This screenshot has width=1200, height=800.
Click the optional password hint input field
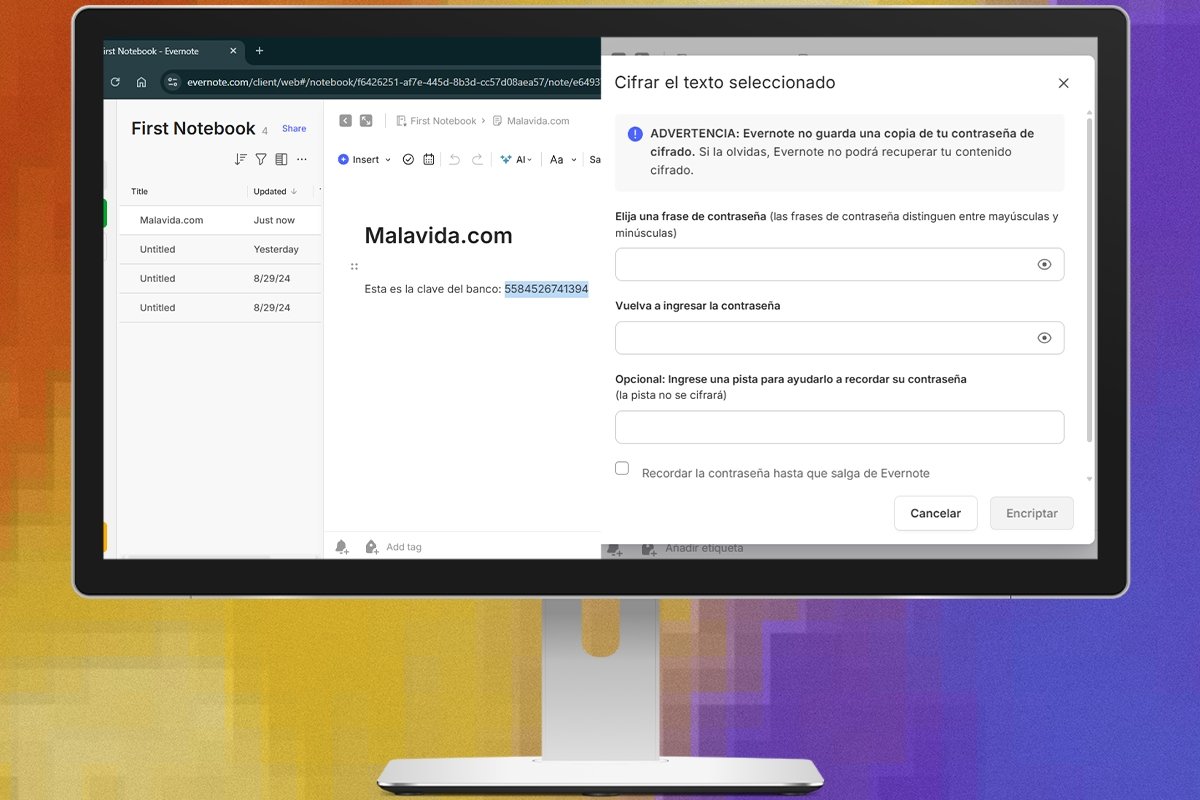tap(839, 427)
